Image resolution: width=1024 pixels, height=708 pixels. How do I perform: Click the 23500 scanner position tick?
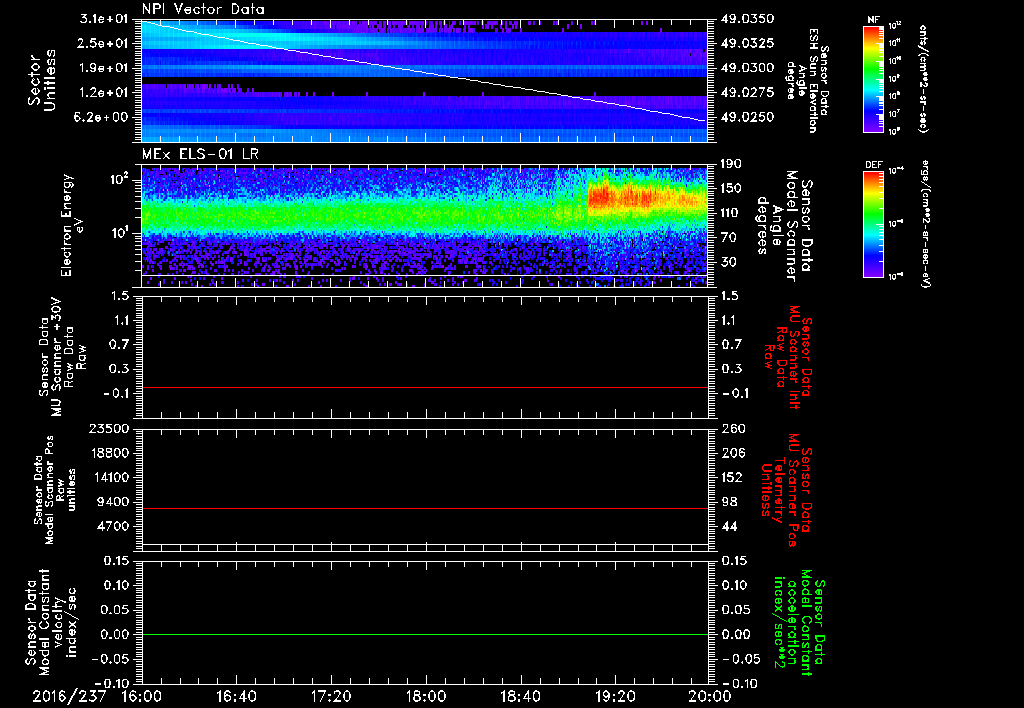109,429
